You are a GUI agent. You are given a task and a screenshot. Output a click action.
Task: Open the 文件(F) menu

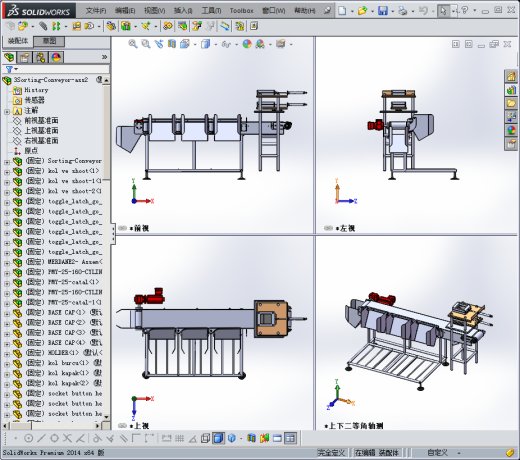point(96,11)
